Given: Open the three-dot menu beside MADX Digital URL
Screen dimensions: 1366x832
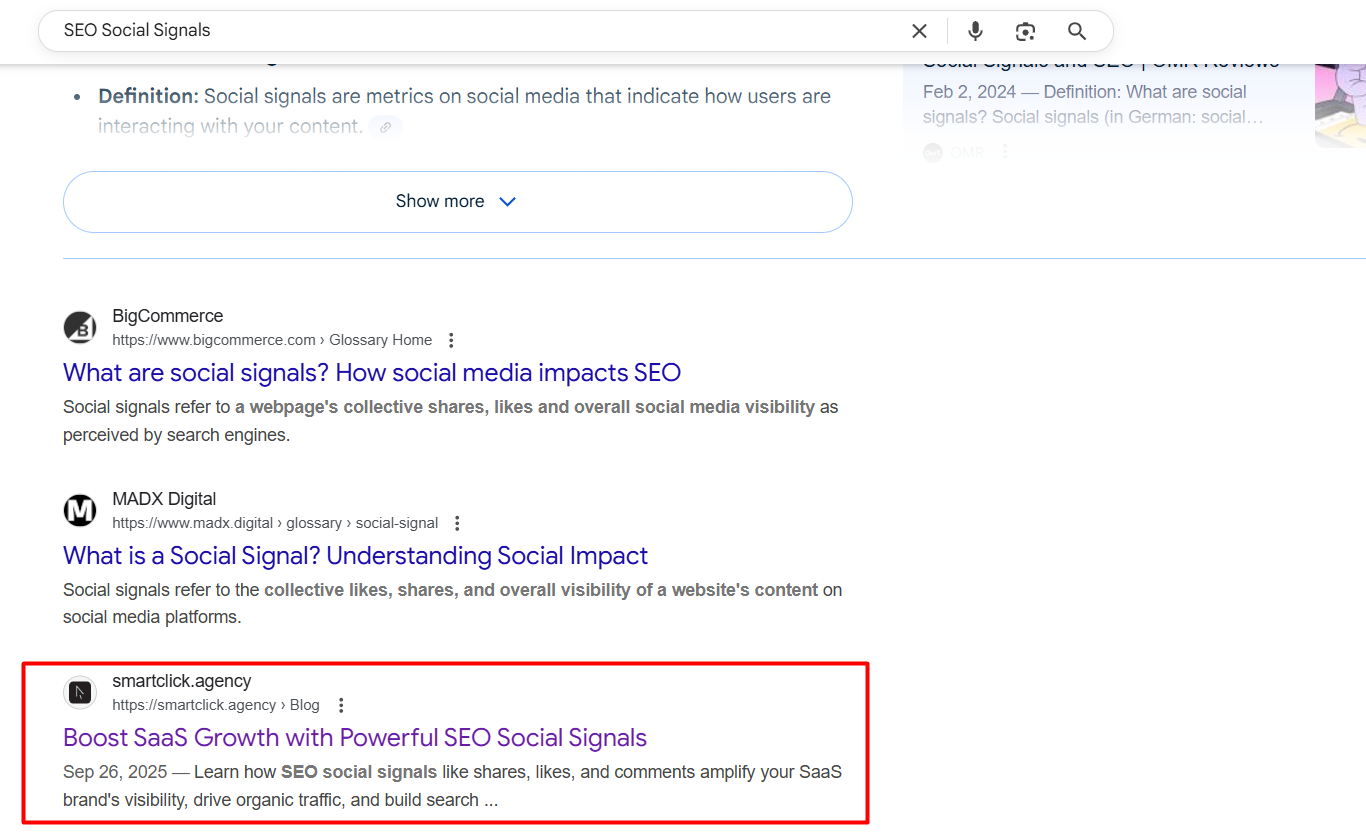Looking at the screenshot, I should pyautogui.click(x=457, y=523).
